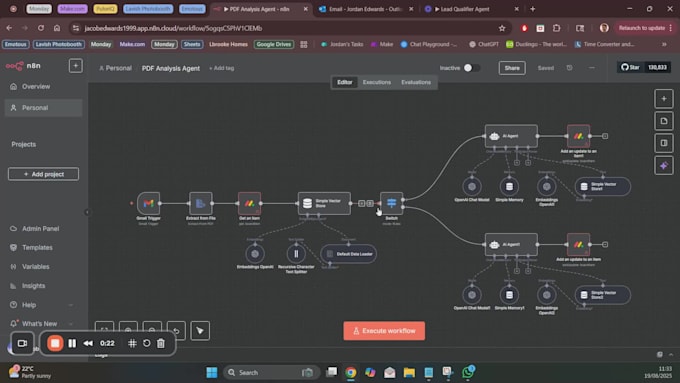Click the recorder grid icon

(132, 343)
